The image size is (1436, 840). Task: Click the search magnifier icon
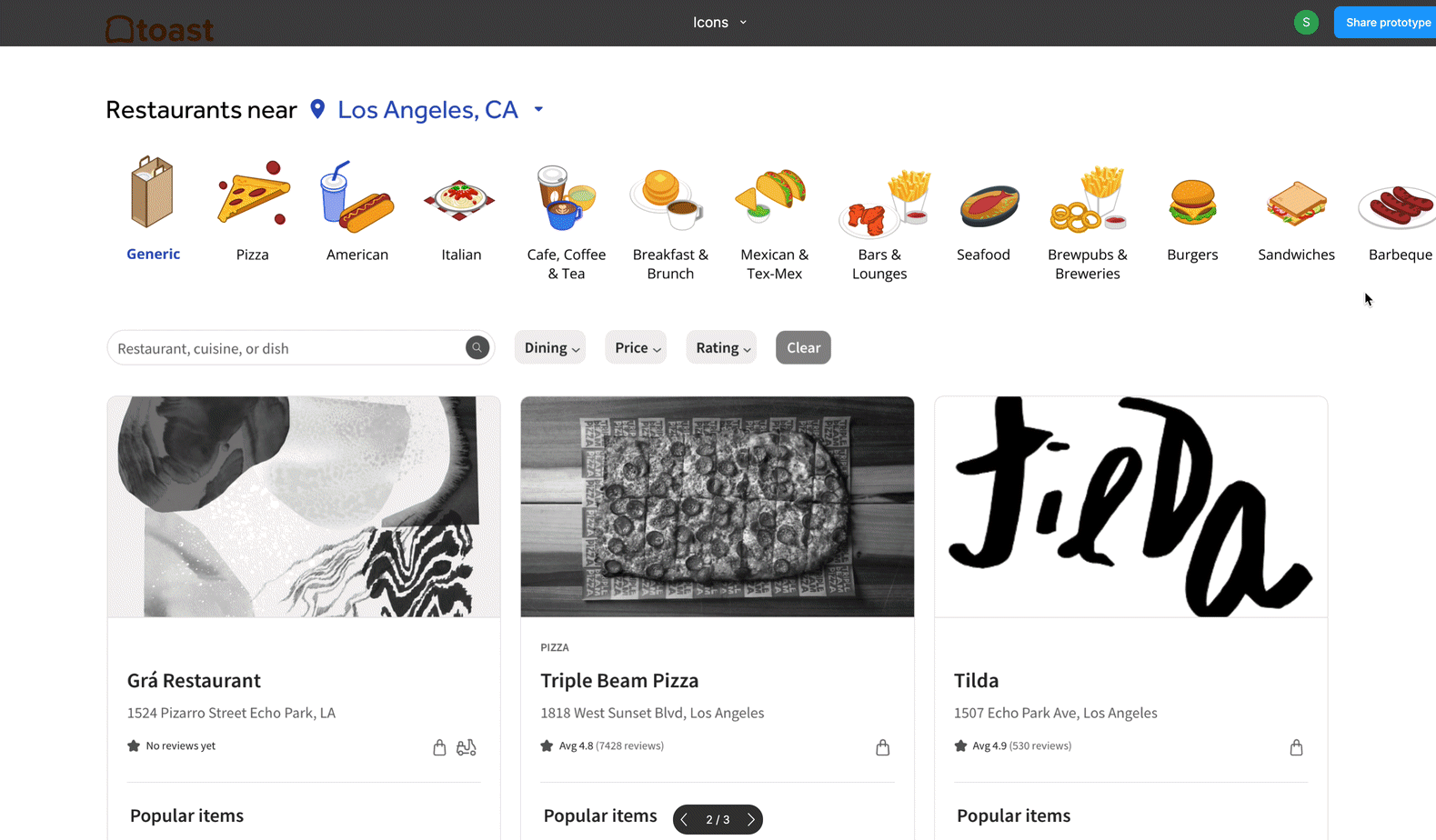coord(477,347)
